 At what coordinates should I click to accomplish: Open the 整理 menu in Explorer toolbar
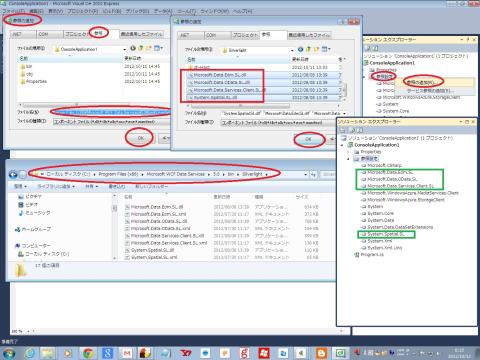coord(20,186)
